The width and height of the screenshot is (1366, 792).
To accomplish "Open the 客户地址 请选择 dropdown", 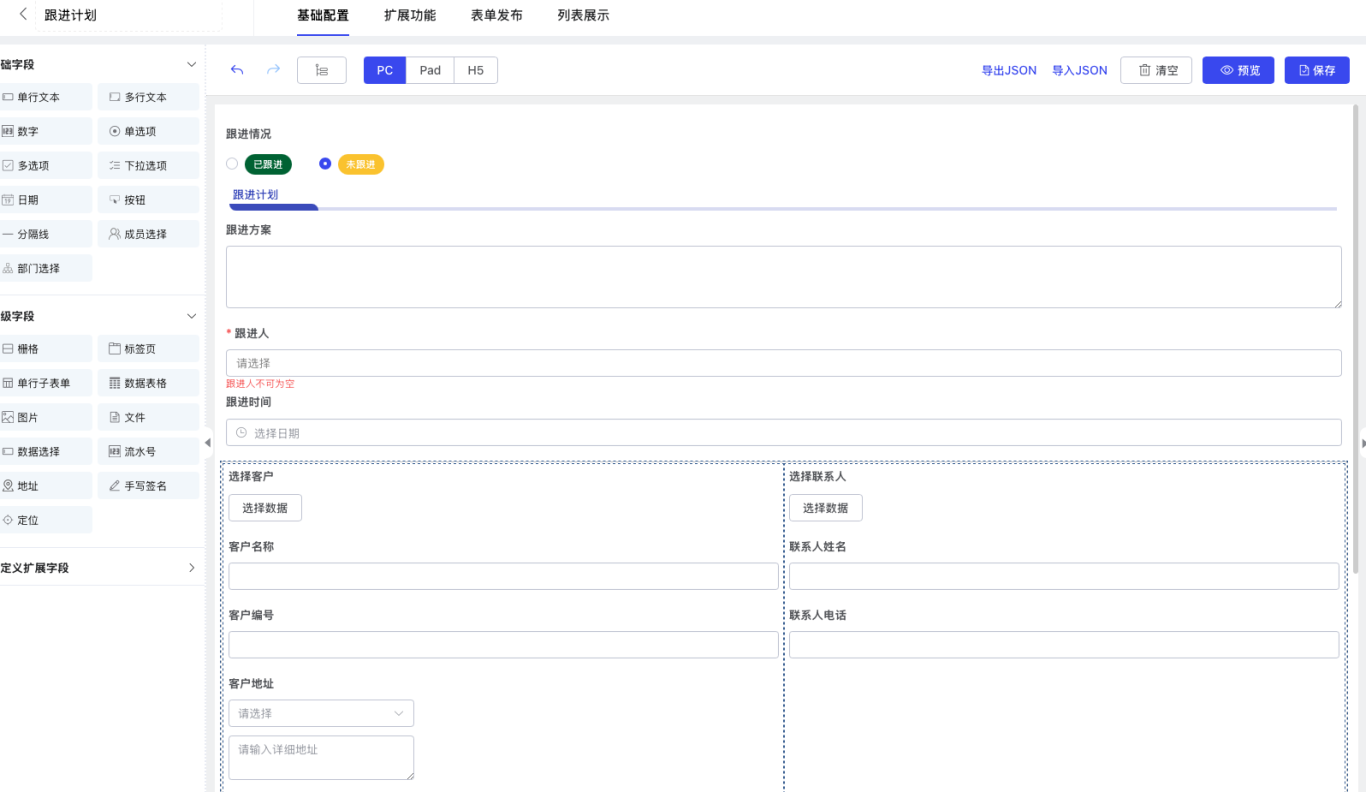I will [321, 713].
